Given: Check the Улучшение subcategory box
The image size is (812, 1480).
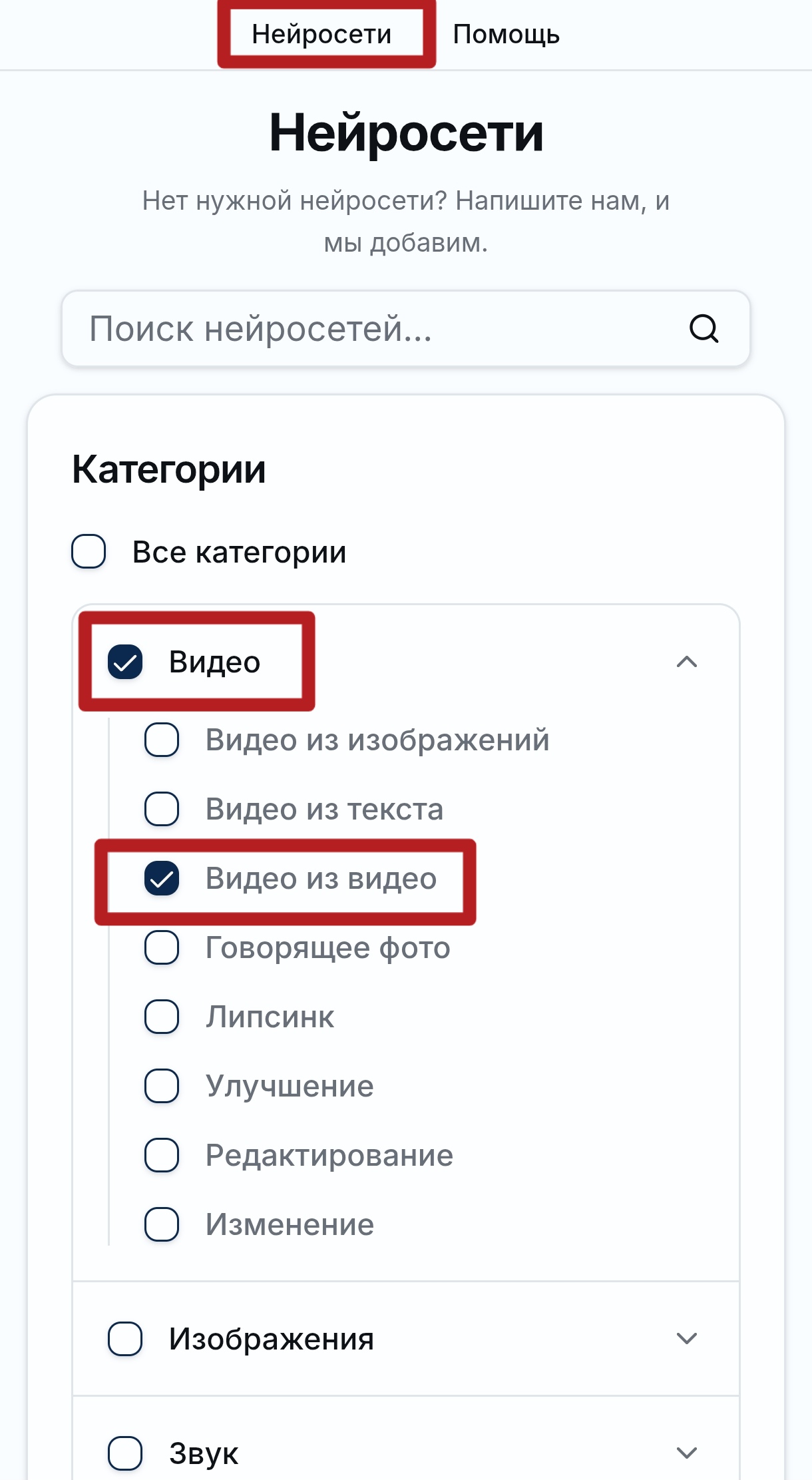Looking at the screenshot, I should point(162,1086).
